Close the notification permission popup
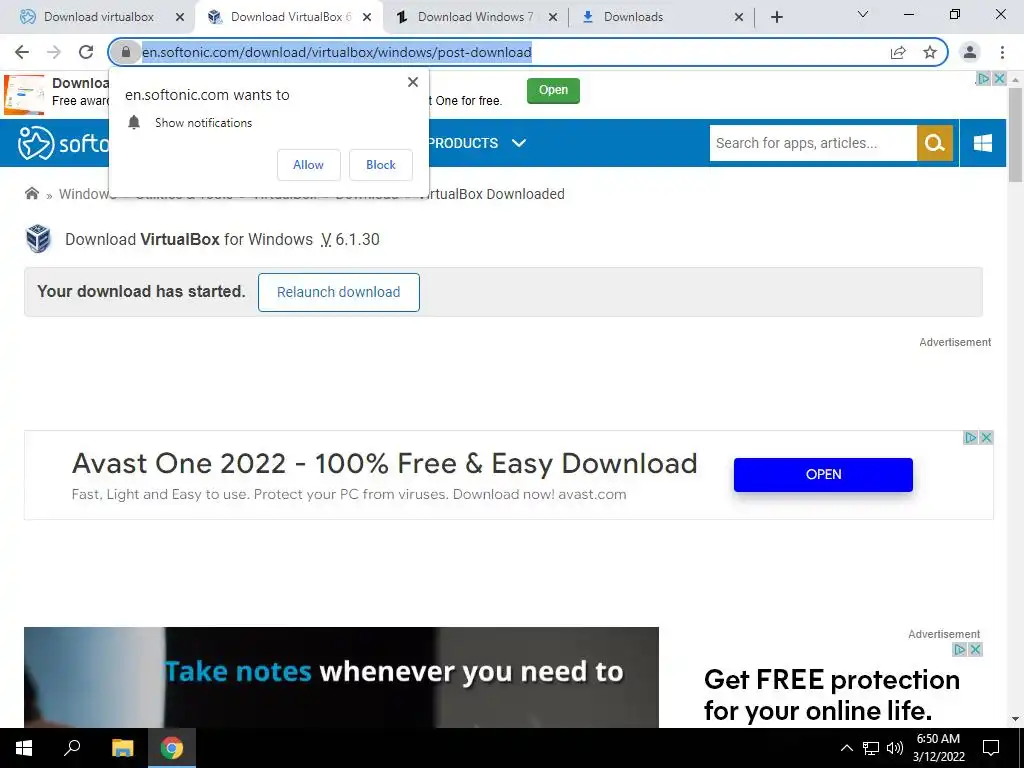Screen dimensions: 1024x768 point(413,82)
